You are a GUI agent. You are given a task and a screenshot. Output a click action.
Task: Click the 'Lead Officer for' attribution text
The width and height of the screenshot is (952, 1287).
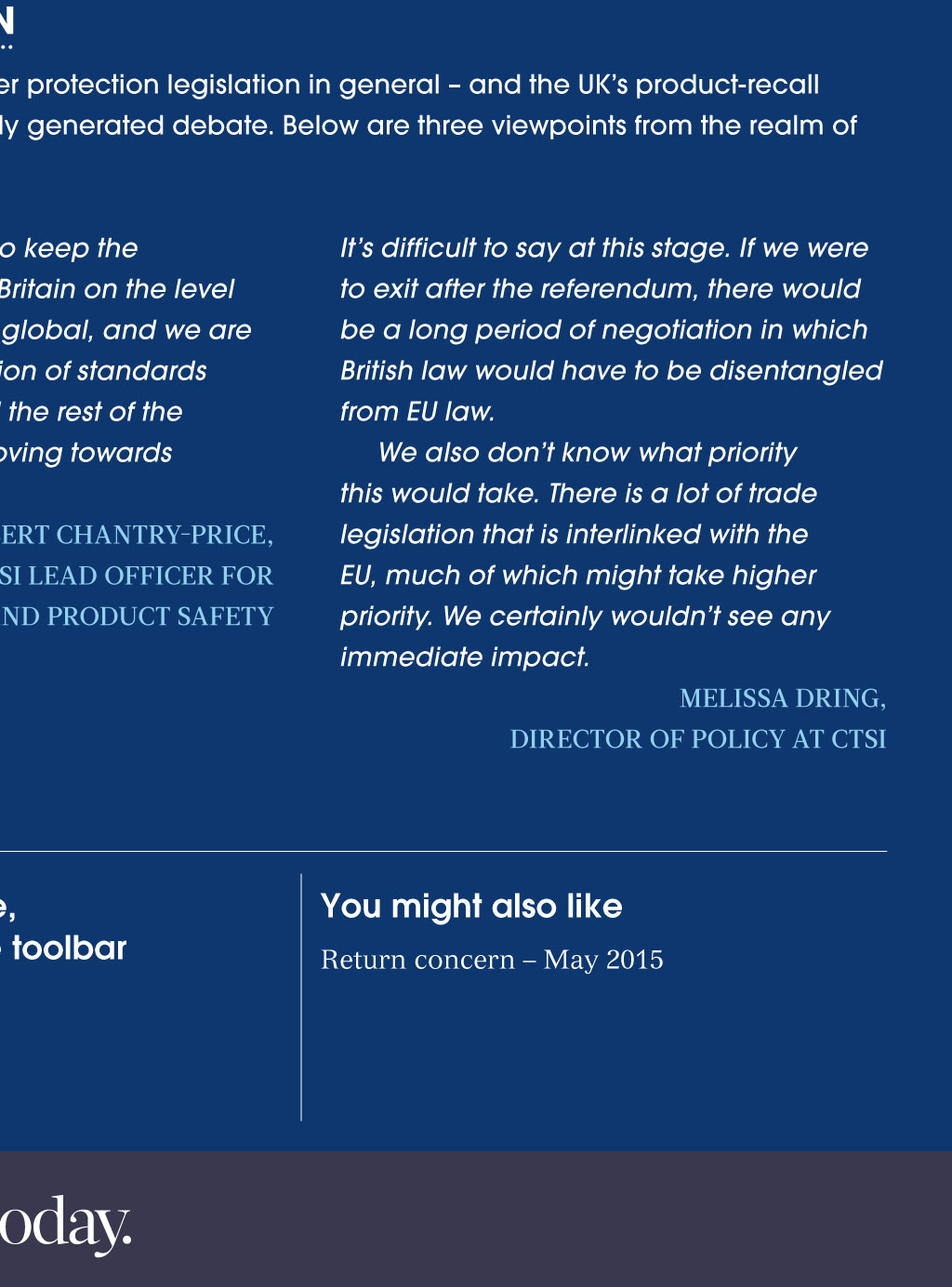[137, 576]
